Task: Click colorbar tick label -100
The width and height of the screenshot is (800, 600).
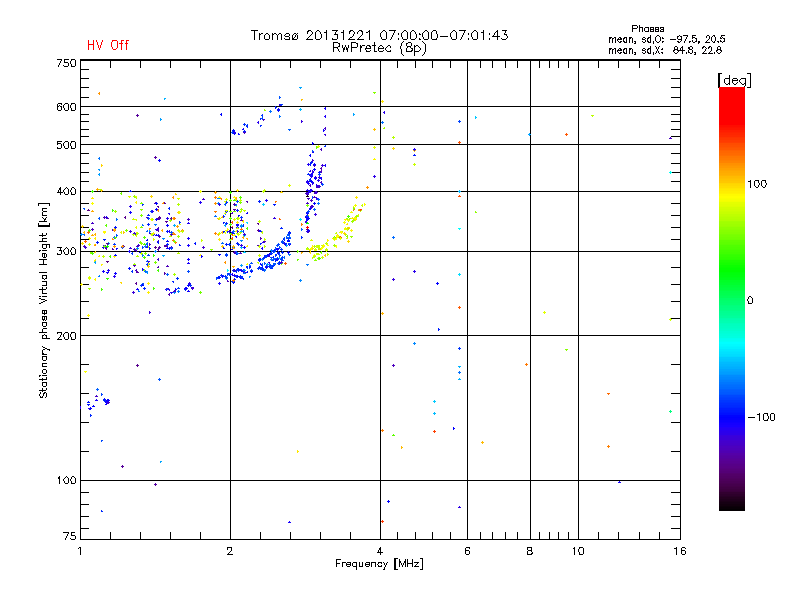Action: [762, 417]
